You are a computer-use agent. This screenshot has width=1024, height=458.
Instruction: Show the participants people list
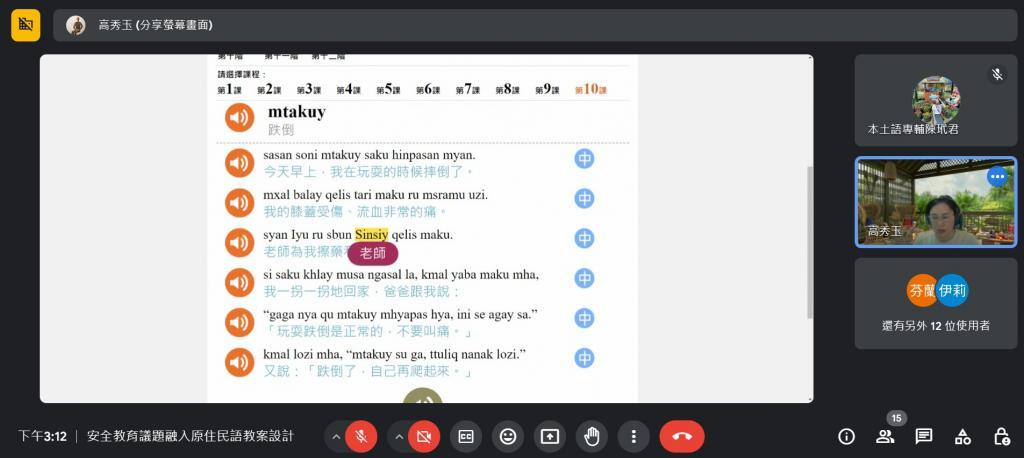pos(885,436)
